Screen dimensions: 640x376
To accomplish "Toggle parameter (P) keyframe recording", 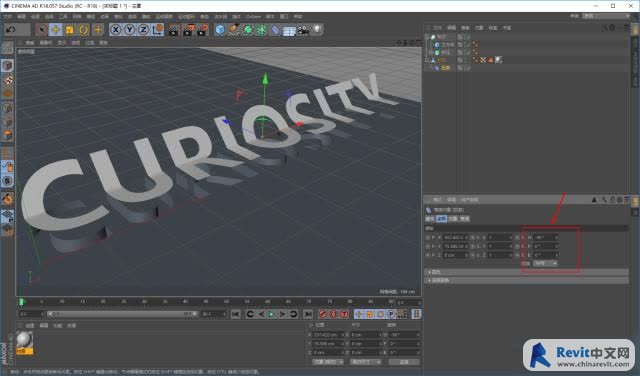I will point(391,314).
